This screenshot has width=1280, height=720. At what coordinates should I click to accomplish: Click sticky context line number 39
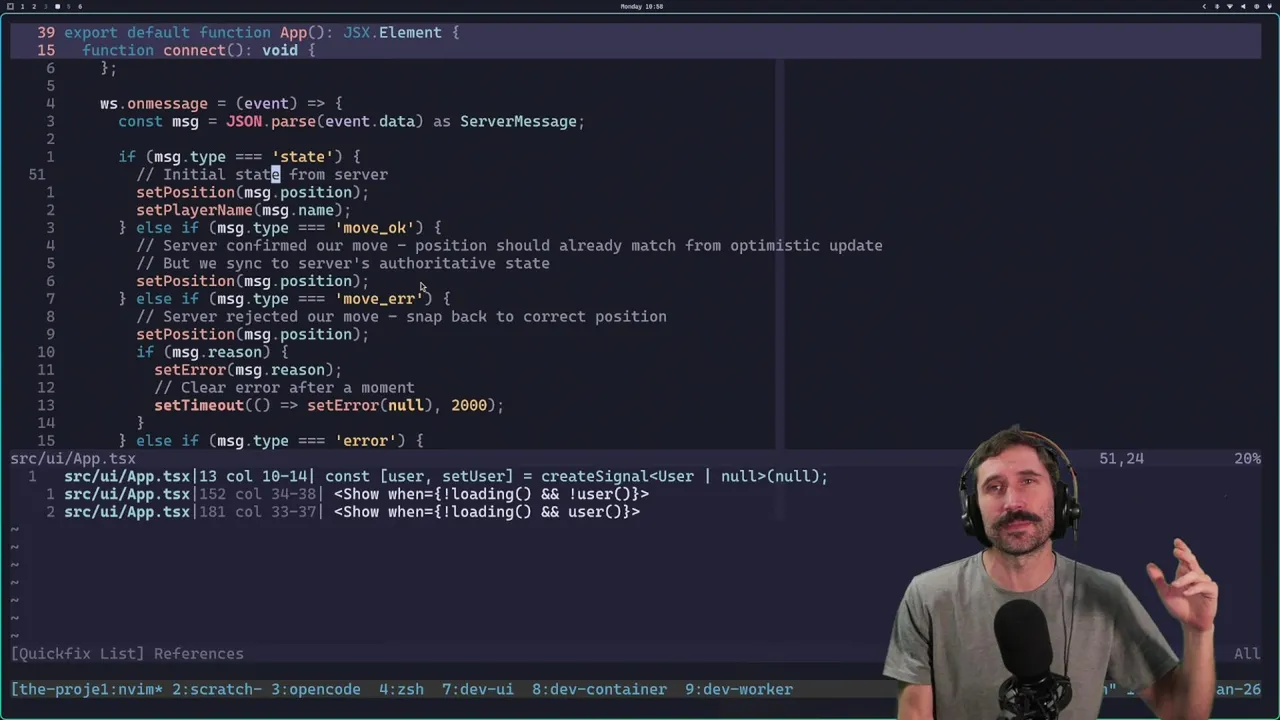pos(46,32)
